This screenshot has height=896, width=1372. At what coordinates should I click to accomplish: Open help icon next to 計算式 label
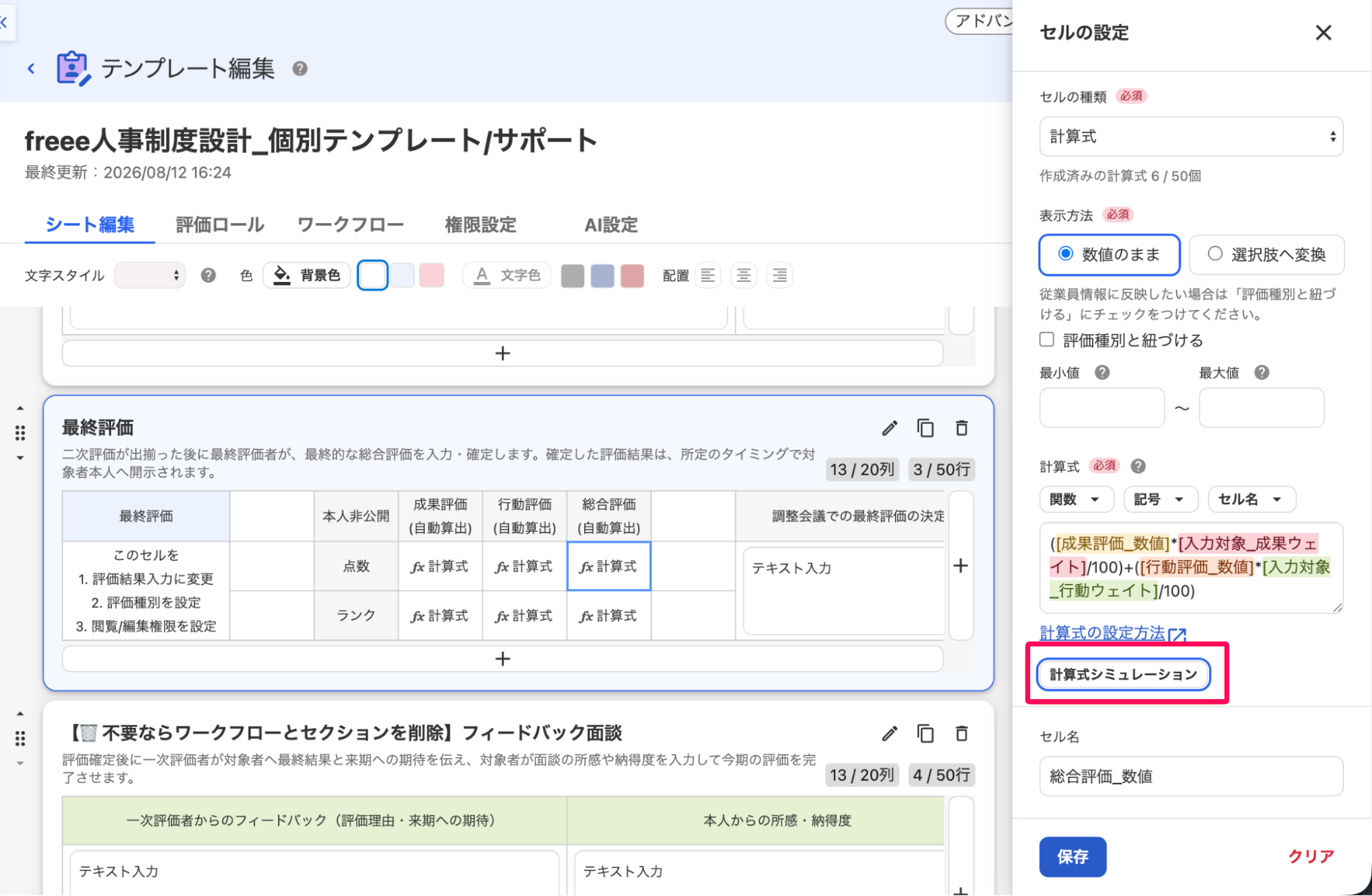tap(1138, 467)
